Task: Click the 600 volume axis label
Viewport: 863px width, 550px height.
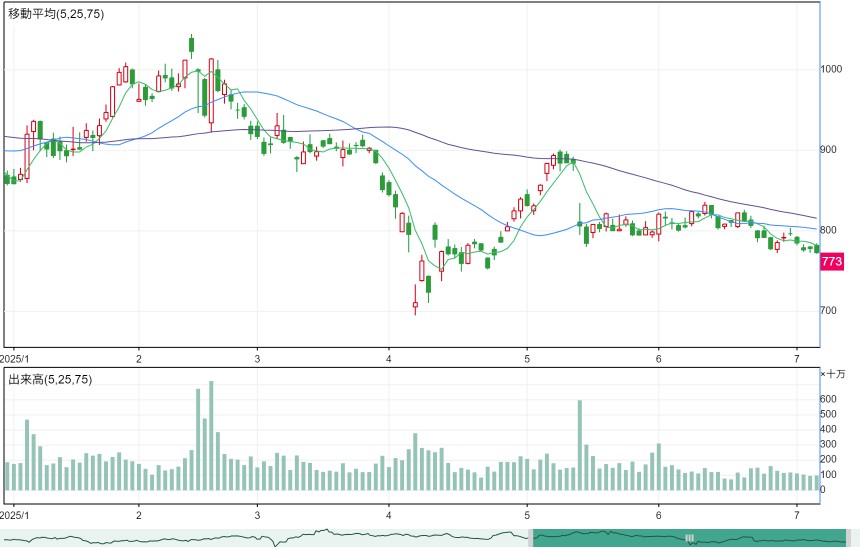Action: click(828, 399)
